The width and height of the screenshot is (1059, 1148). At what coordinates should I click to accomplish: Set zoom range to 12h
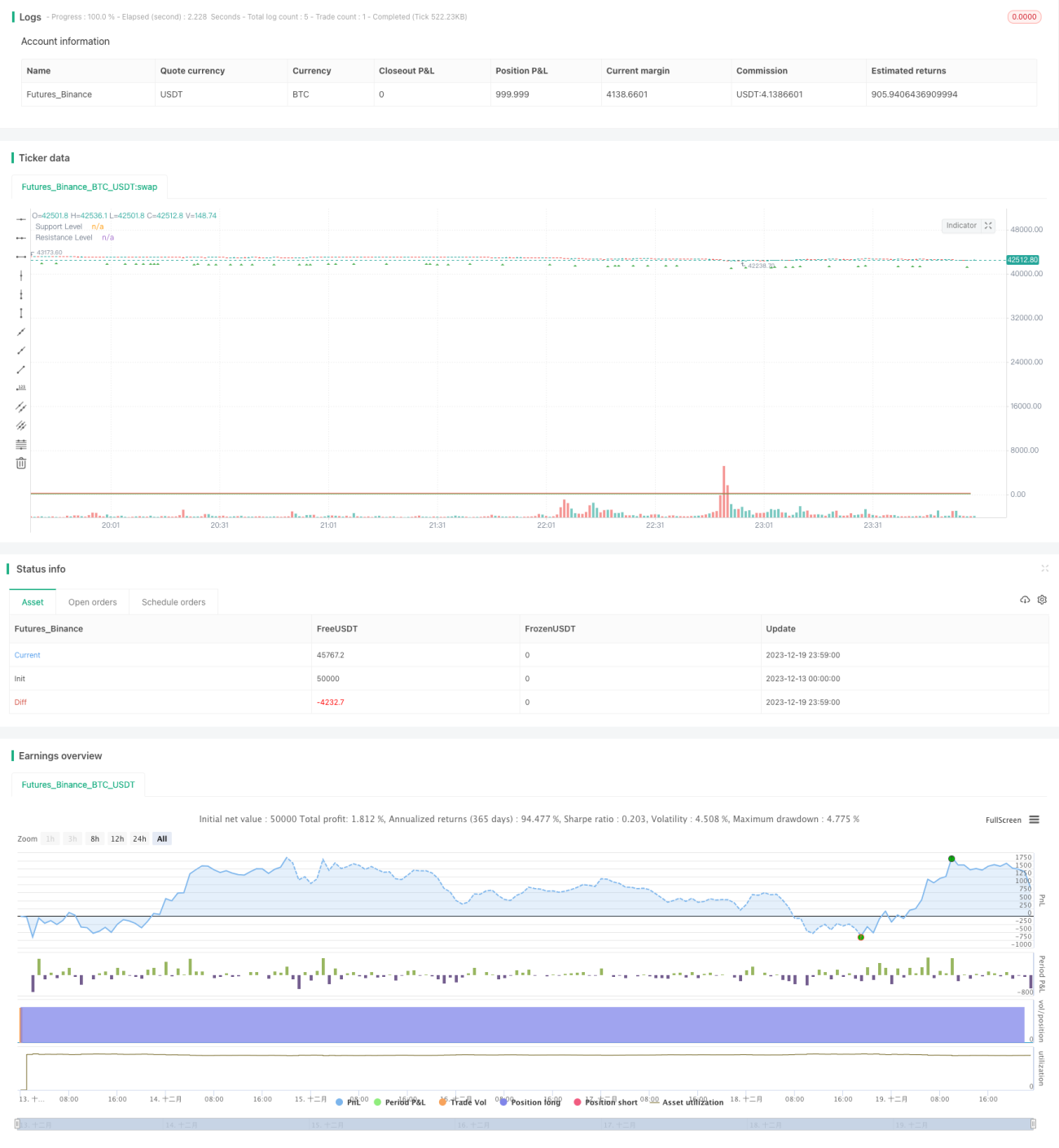tap(117, 838)
